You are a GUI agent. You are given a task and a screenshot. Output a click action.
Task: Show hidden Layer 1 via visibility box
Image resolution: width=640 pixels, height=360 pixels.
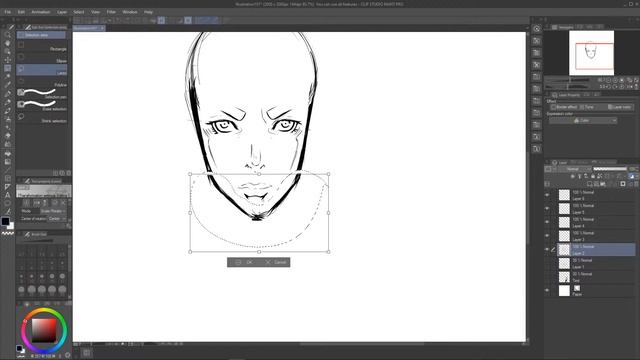pyautogui.click(x=547, y=263)
